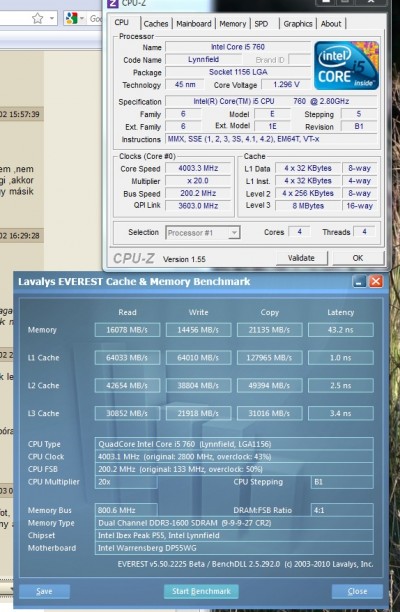
Task: Click the Bus Speed value 200.2 MHz
Action: click(198, 193)
